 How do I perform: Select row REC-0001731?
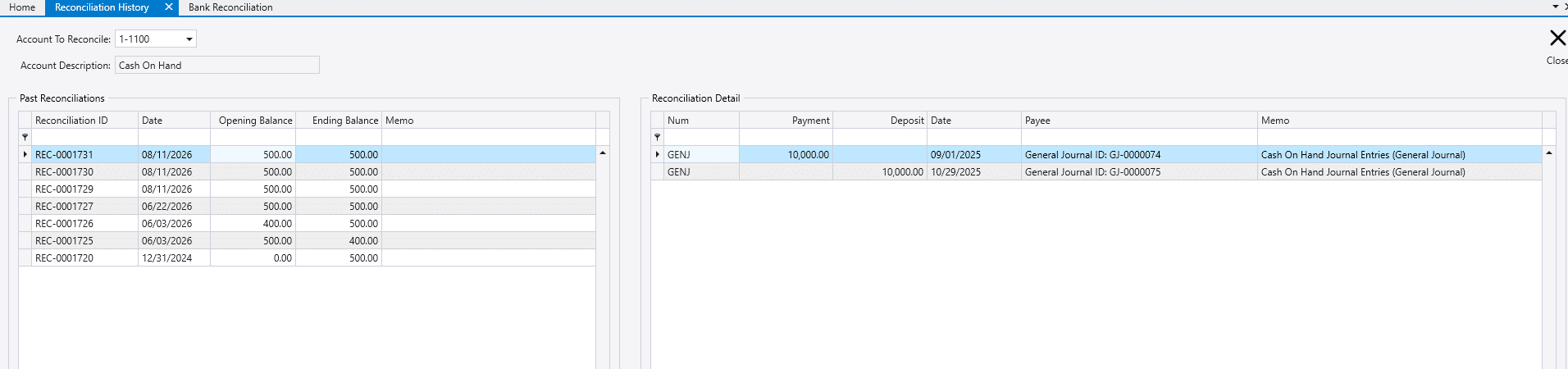point(308,154)
